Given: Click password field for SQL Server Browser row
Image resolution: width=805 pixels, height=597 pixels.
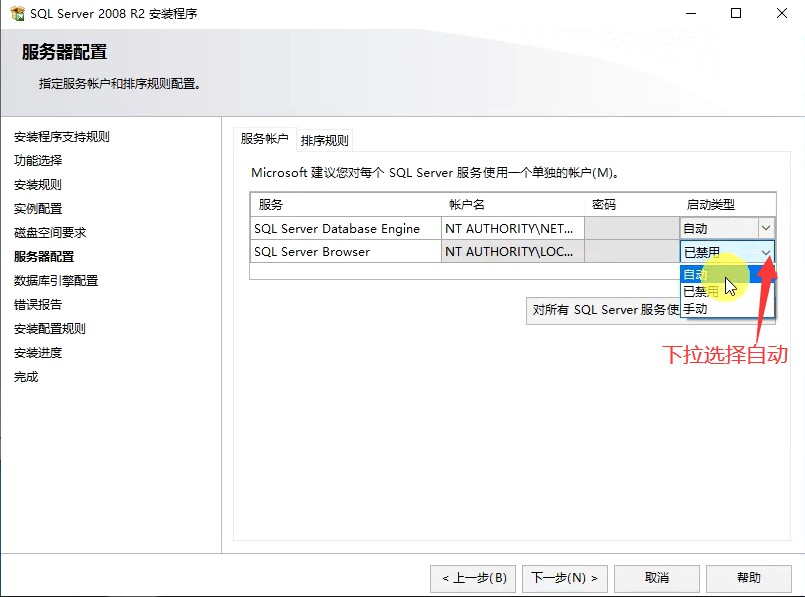Looking at the screenshot, I should point(632,252).
